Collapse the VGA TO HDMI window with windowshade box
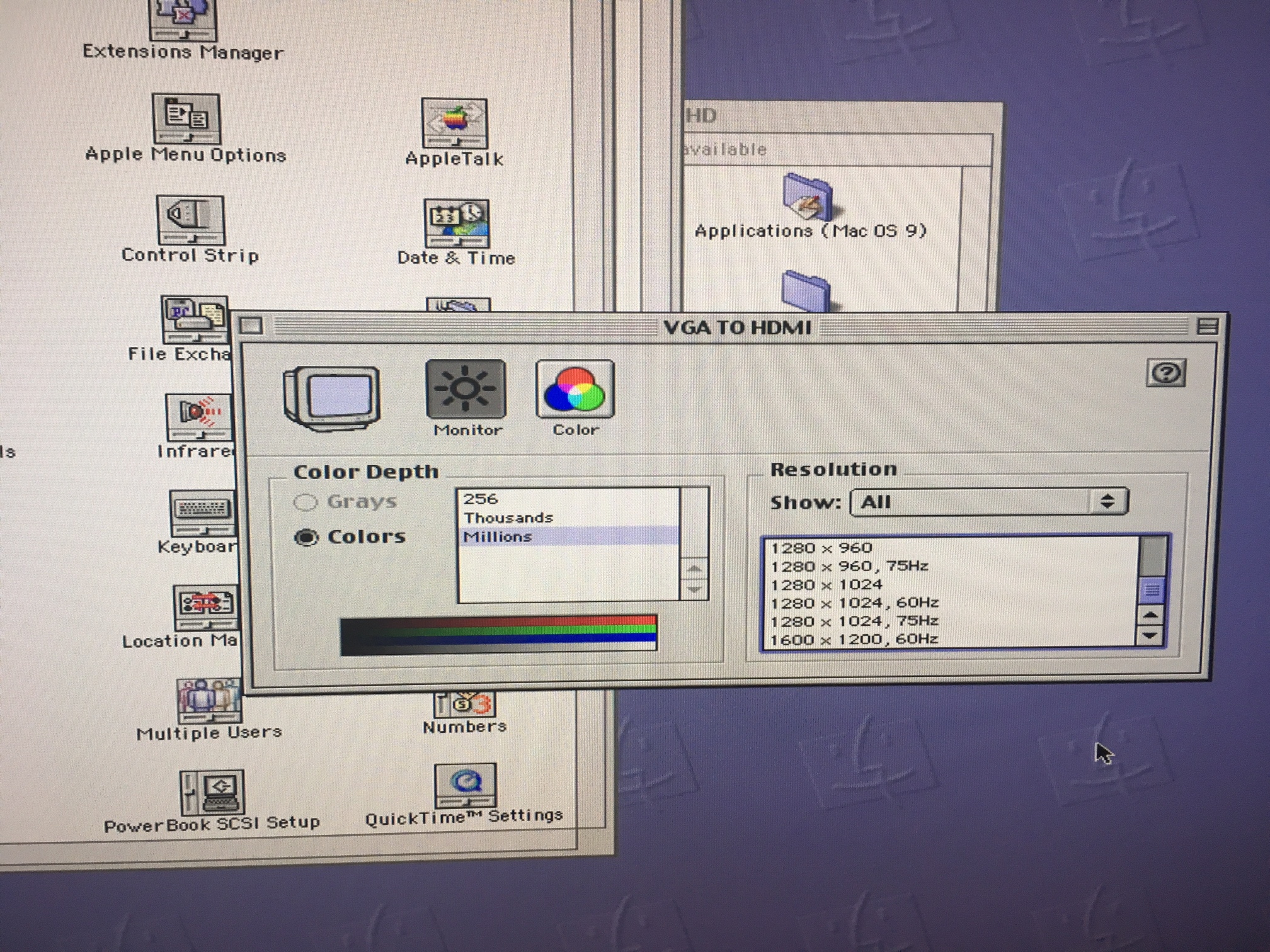The width and height of the screenshot is (1270, 952). 1207,326
